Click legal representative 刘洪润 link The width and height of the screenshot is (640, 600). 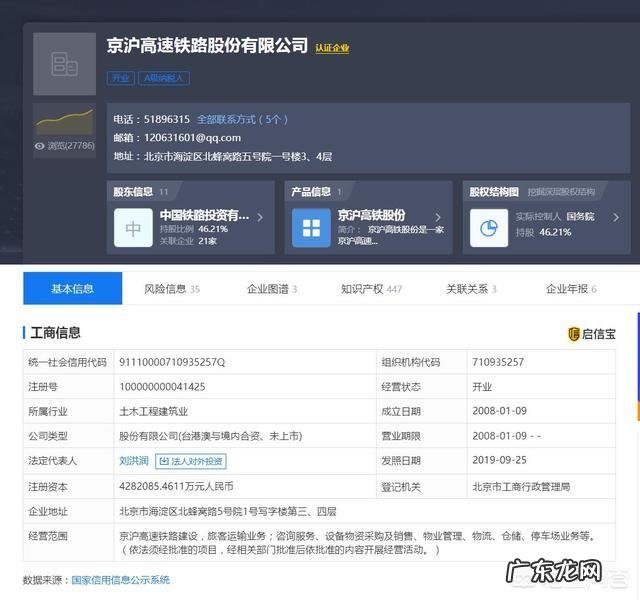click(134, 461)
